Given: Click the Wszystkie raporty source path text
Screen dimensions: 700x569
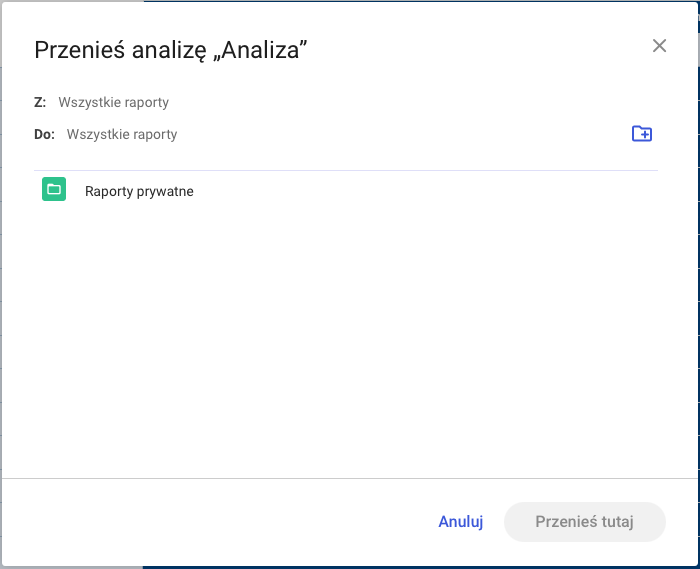Looking at the screenshot, I should [113, 102].
